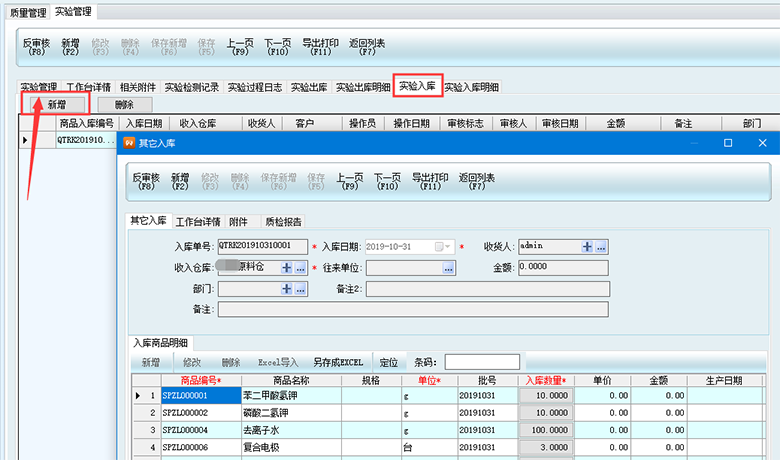Open the 往来单位 lookup ellipsis button
The image size is (780, 460).
[x=449, y=267]
